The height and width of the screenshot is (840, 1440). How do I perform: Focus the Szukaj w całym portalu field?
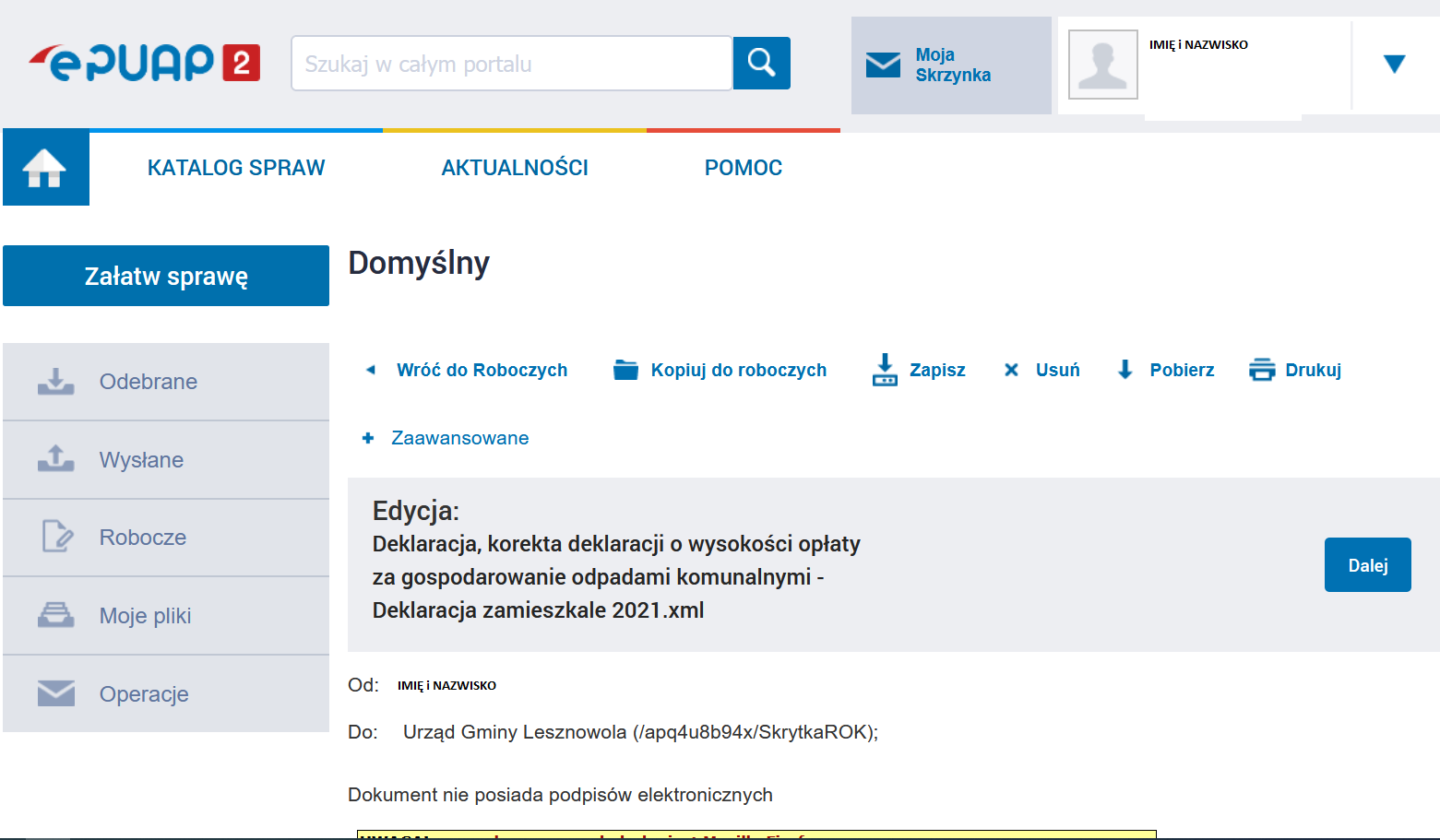(x=511, y=64)
